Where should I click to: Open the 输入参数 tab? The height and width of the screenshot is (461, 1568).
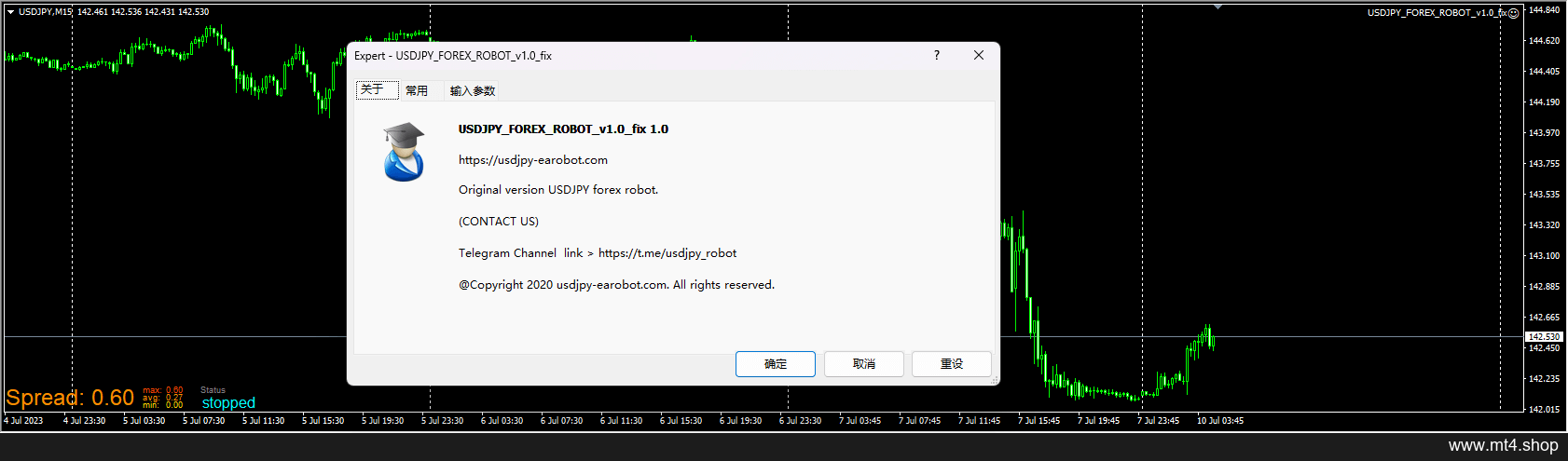[473, 91]
